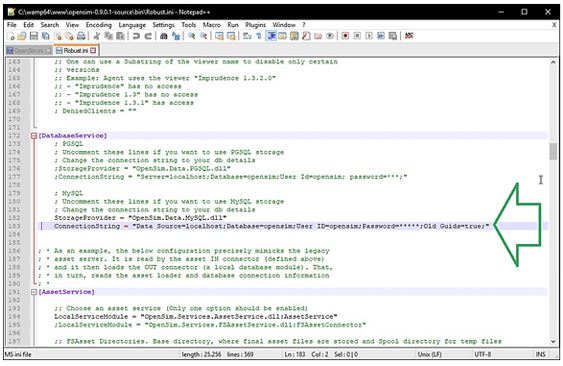Toggle synchronized vertical scrolling icon
This screenshot has width=563, height=366.
[219, 36]
